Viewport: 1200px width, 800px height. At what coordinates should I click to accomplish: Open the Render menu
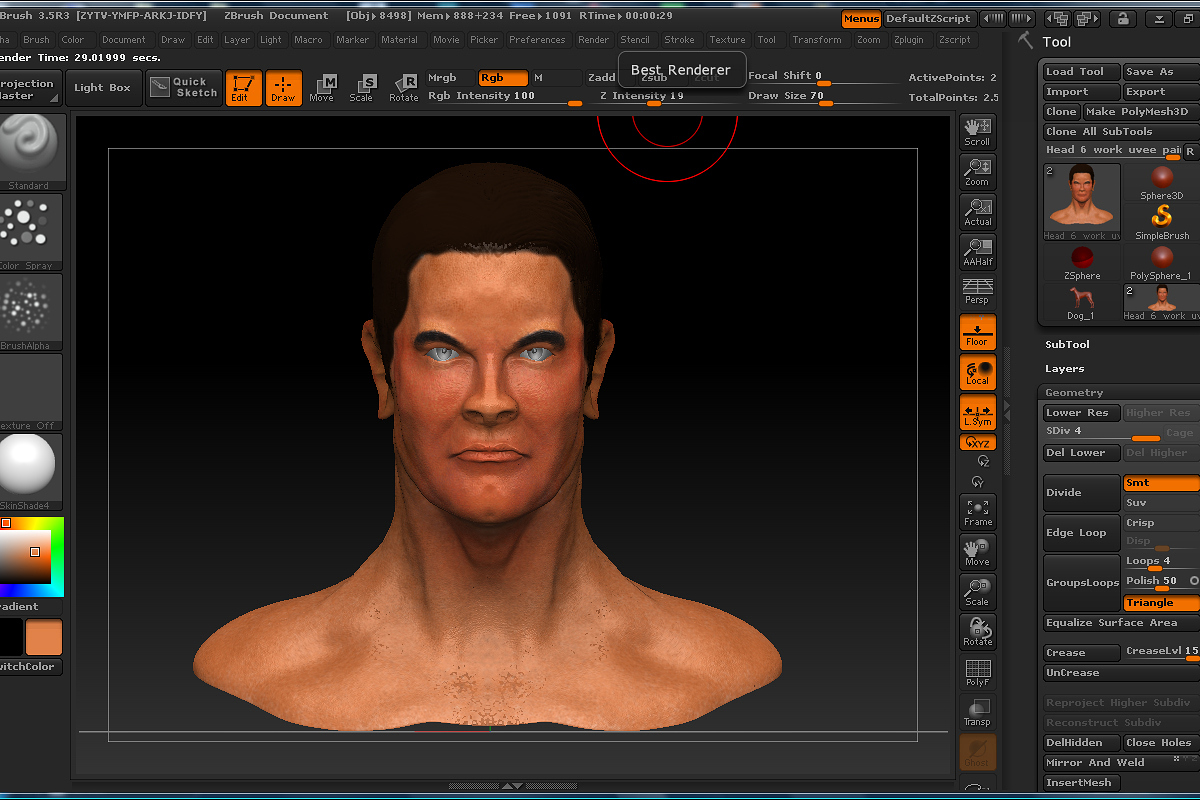[x=593, y=40]
